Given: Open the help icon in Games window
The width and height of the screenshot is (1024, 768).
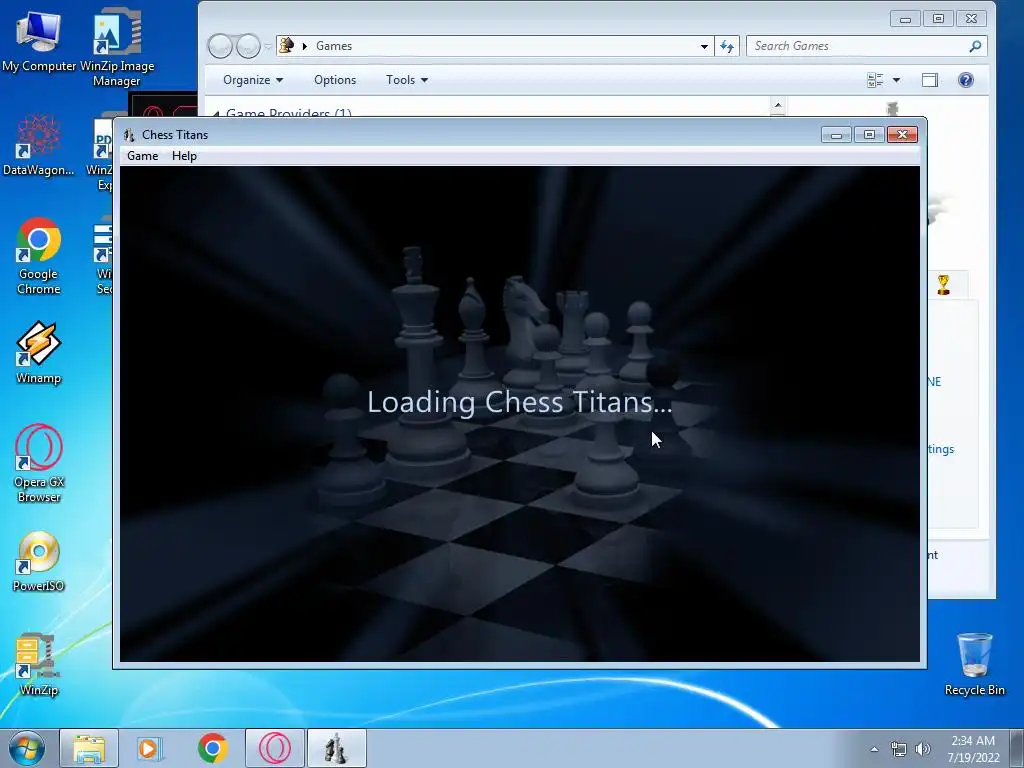Looking at the screenshot, I should pos(965,80).
